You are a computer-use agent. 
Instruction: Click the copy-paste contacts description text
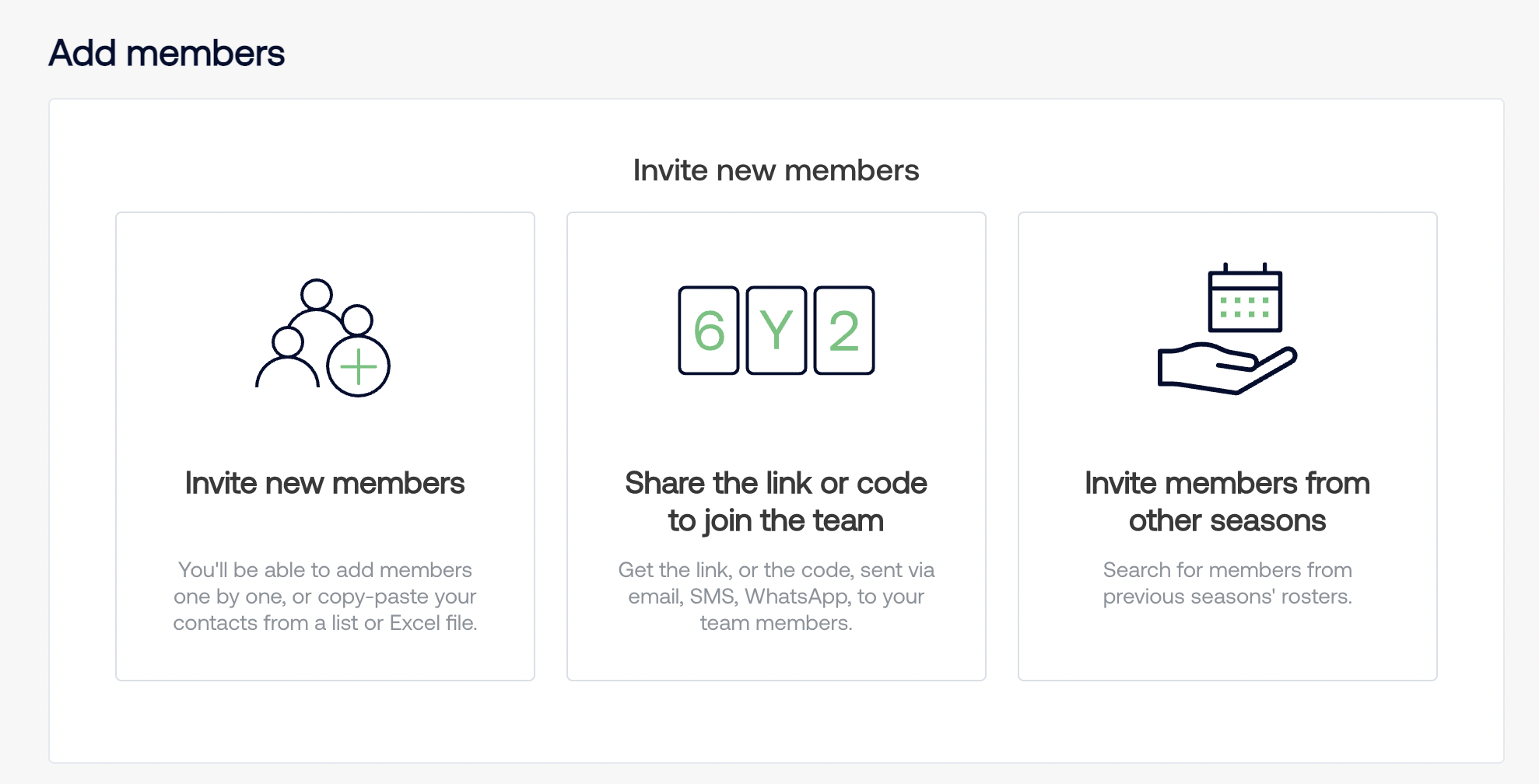coord(325,597)
